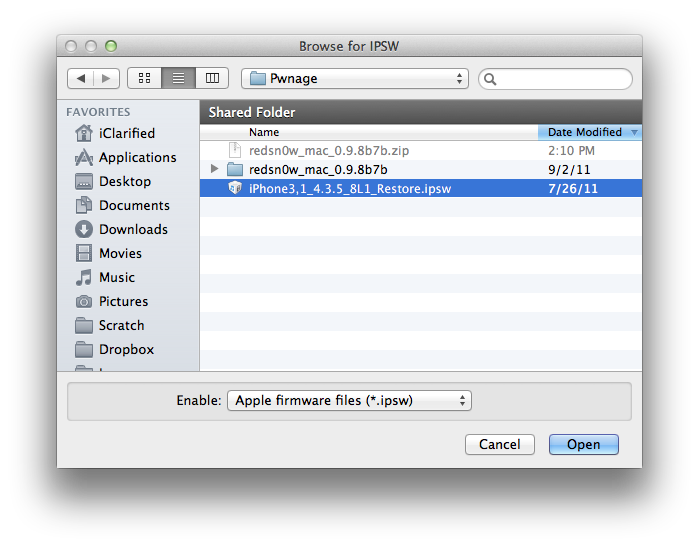The width and height of the screenshot is (699, 547).
Task: Select iPhone3,1_4.3.5_8L1_Restore.ipsw file
Action: [x=421, y=189]
